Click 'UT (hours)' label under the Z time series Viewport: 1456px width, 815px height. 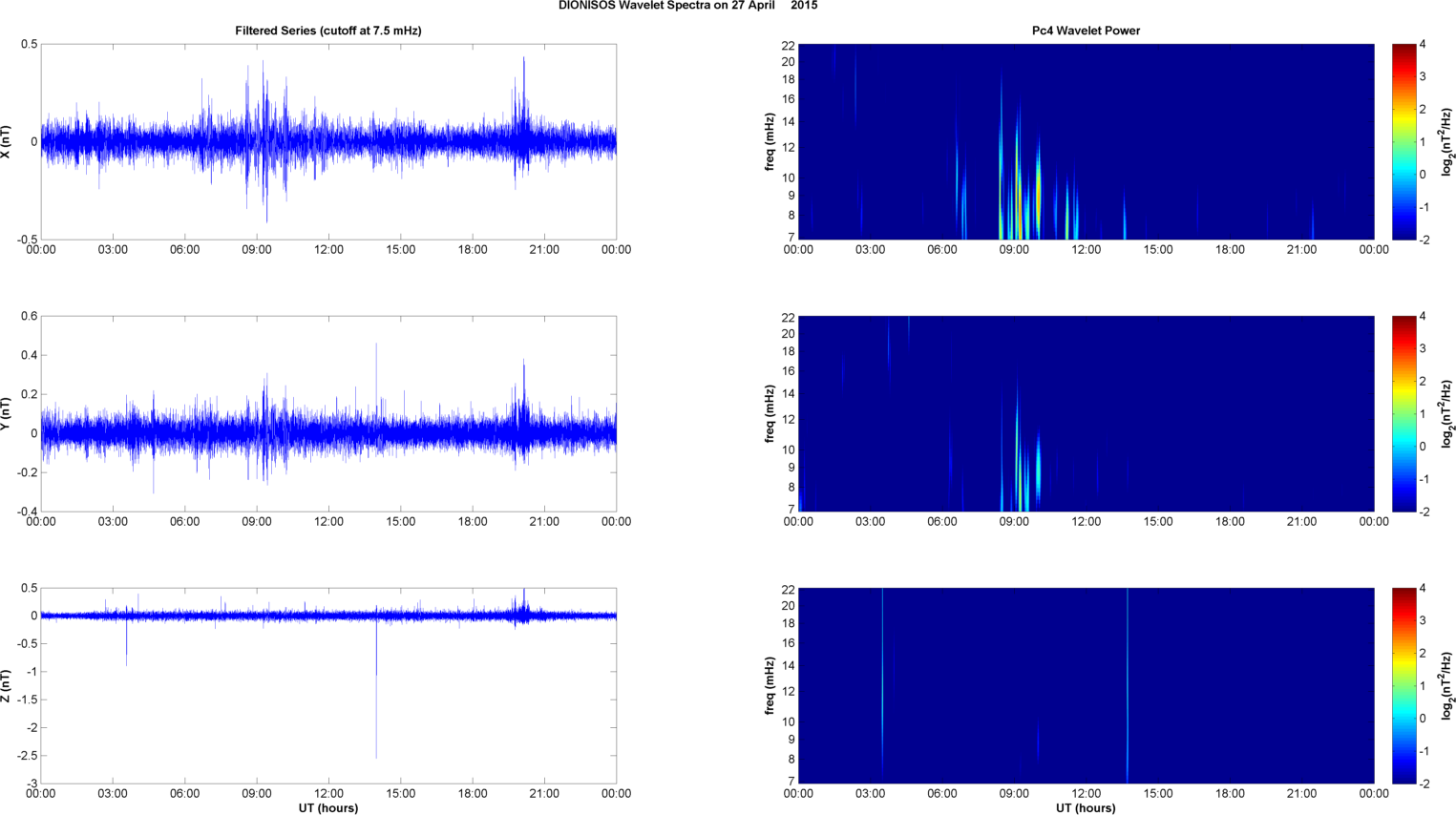(328, 808)
